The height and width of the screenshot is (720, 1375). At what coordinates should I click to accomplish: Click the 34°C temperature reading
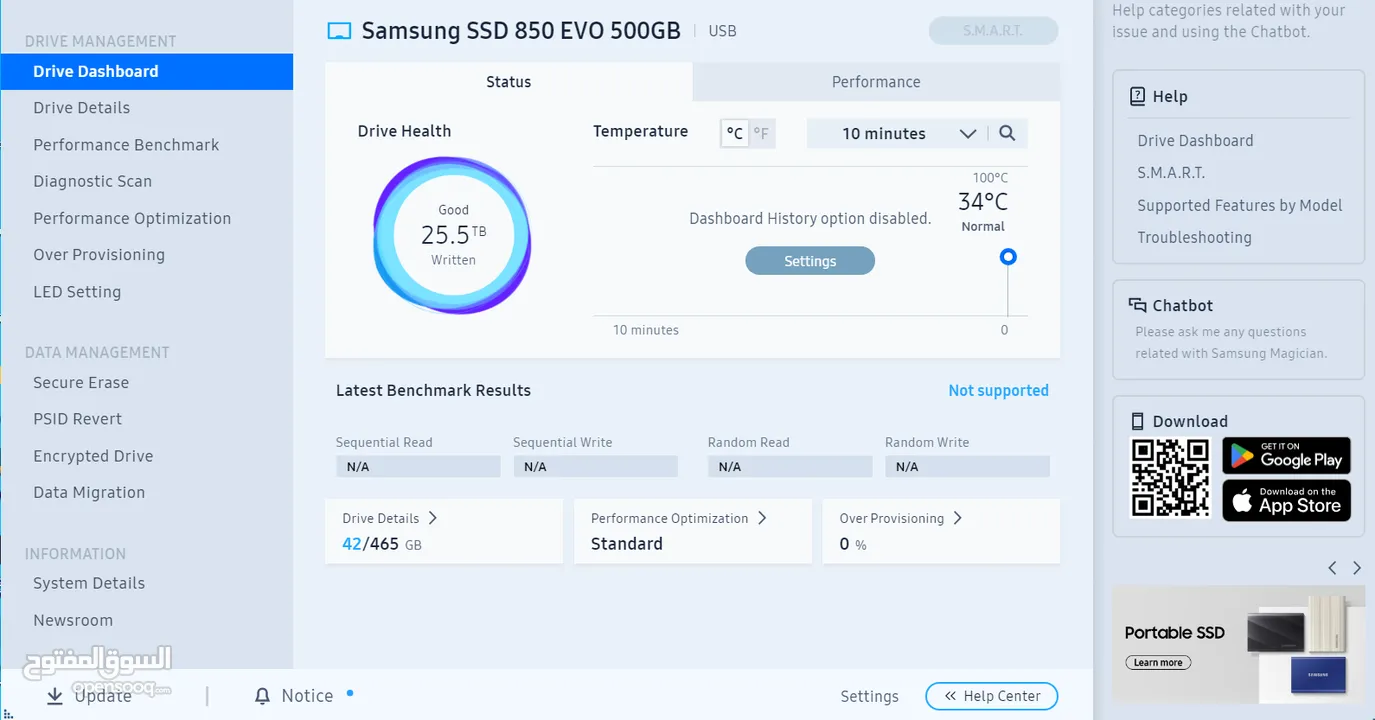983,202
